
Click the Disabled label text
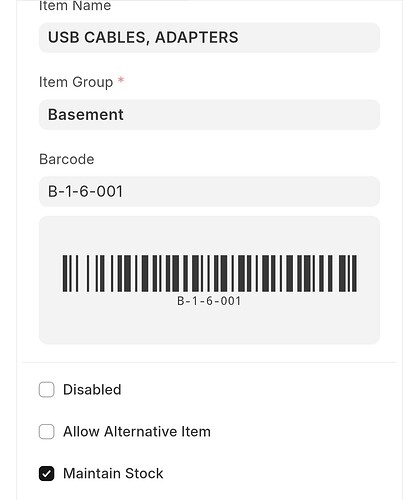click(92, 390)
